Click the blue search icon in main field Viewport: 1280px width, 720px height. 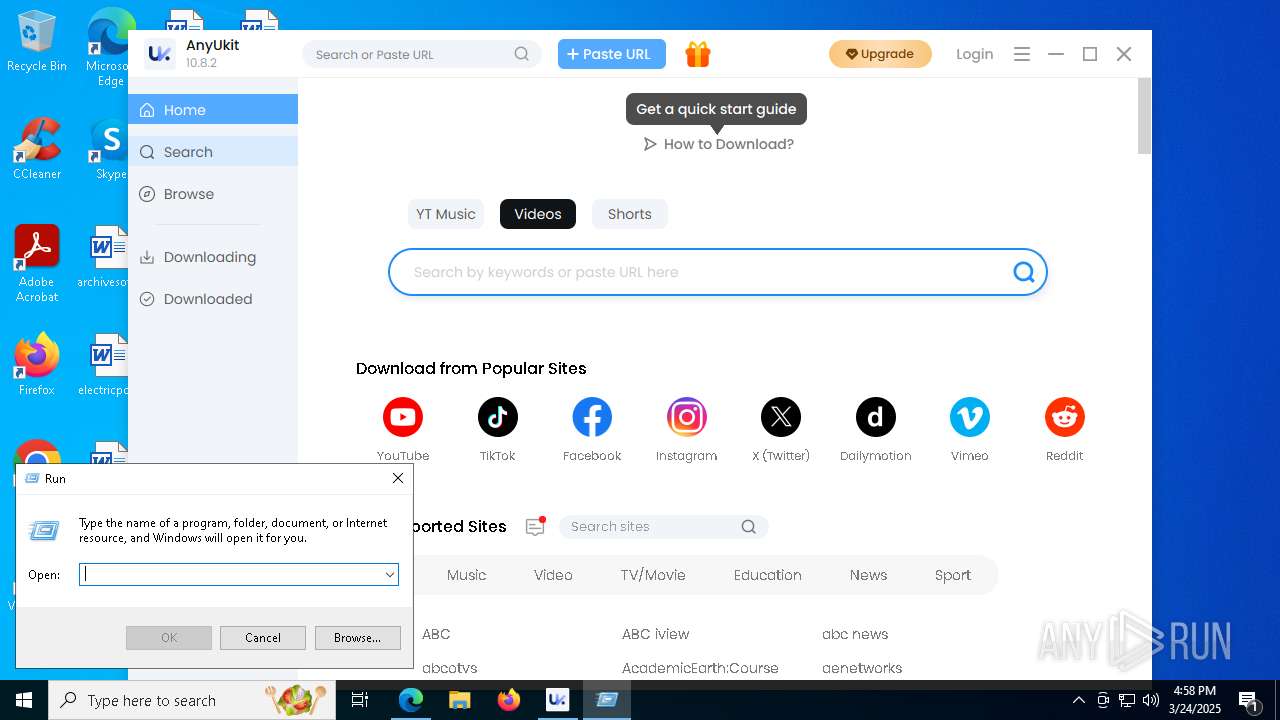pos(1024,272)
